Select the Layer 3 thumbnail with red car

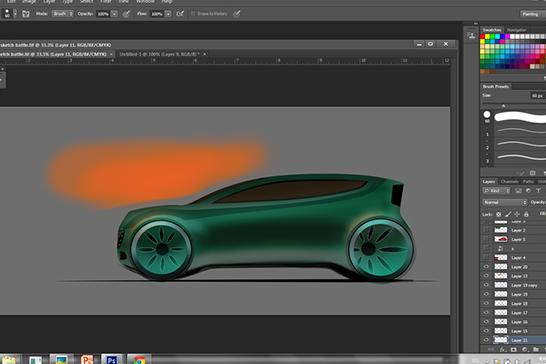(501, 239)
